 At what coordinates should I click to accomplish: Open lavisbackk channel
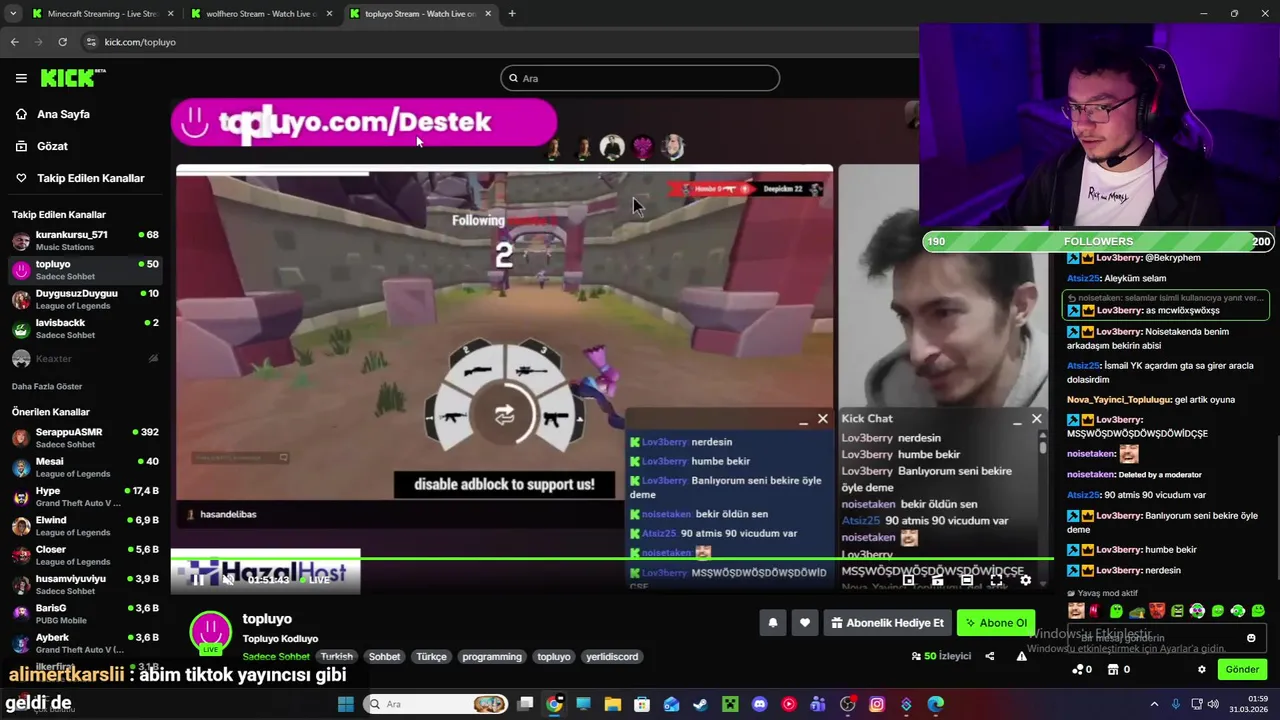pyautogui.click(x=85, y=328)
